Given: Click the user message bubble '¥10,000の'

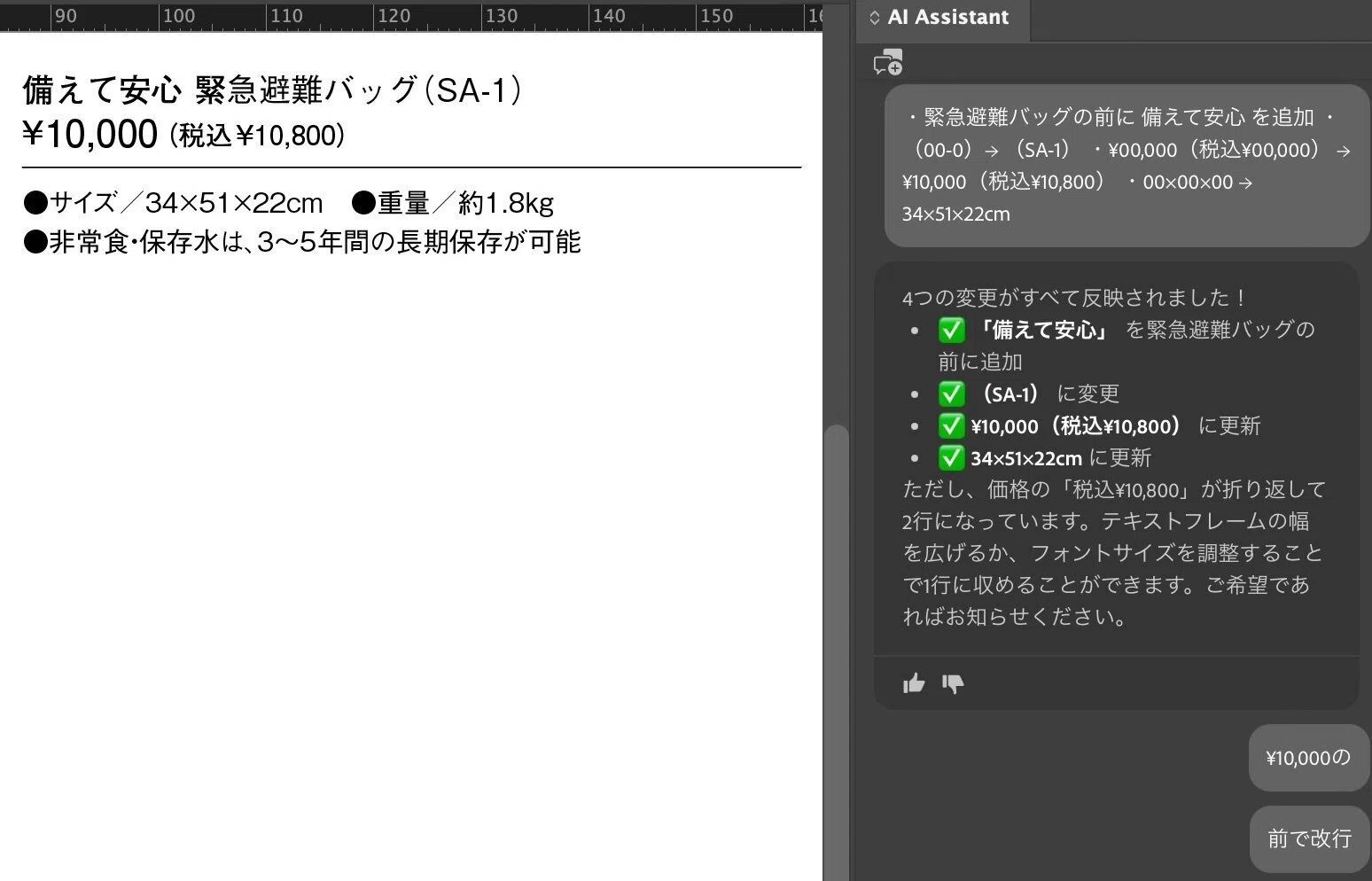Looking at the screenshot, I should tap(1309, 758).
